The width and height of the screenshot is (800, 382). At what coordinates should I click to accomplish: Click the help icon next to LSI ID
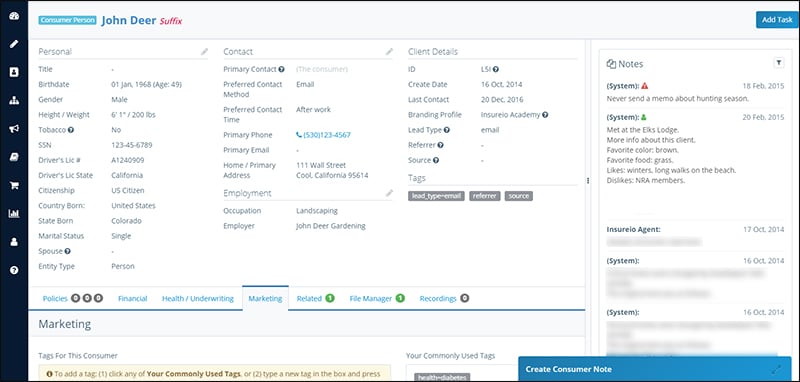[x=495, y=69]
